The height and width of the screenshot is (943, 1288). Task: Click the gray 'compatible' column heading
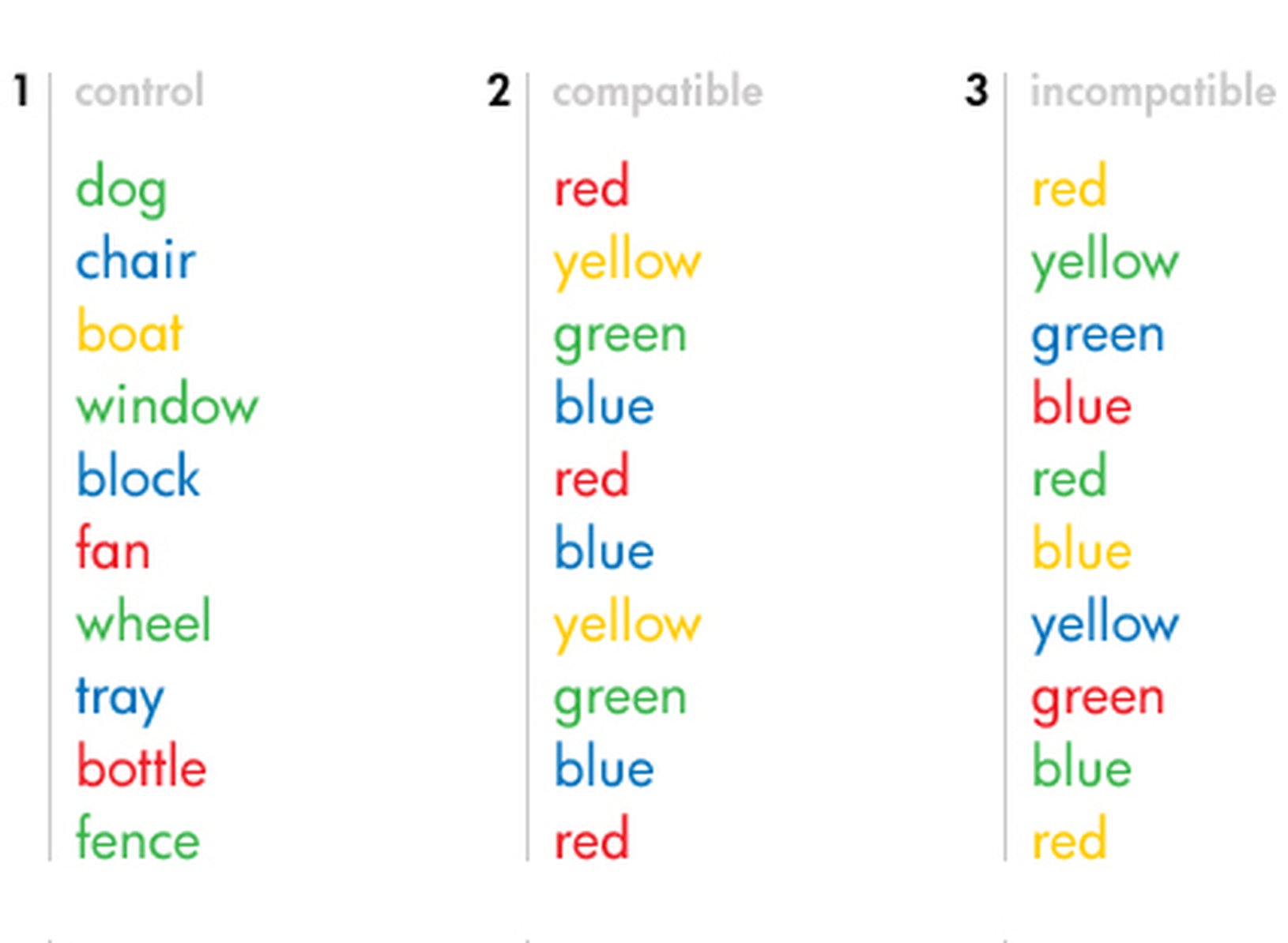pos(657,92)
